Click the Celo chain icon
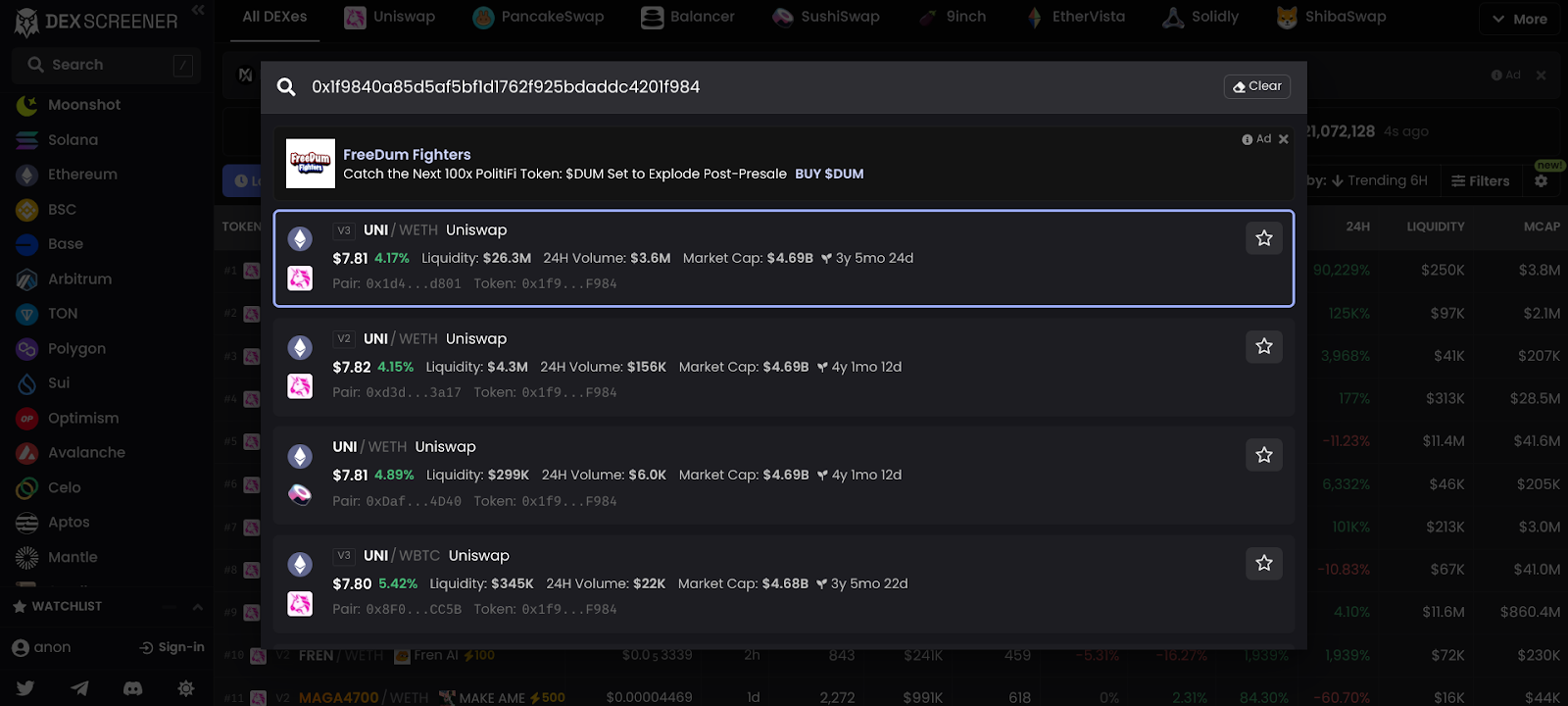The height and width of the screenshot is (706, 1568). (x=27, y=488)
